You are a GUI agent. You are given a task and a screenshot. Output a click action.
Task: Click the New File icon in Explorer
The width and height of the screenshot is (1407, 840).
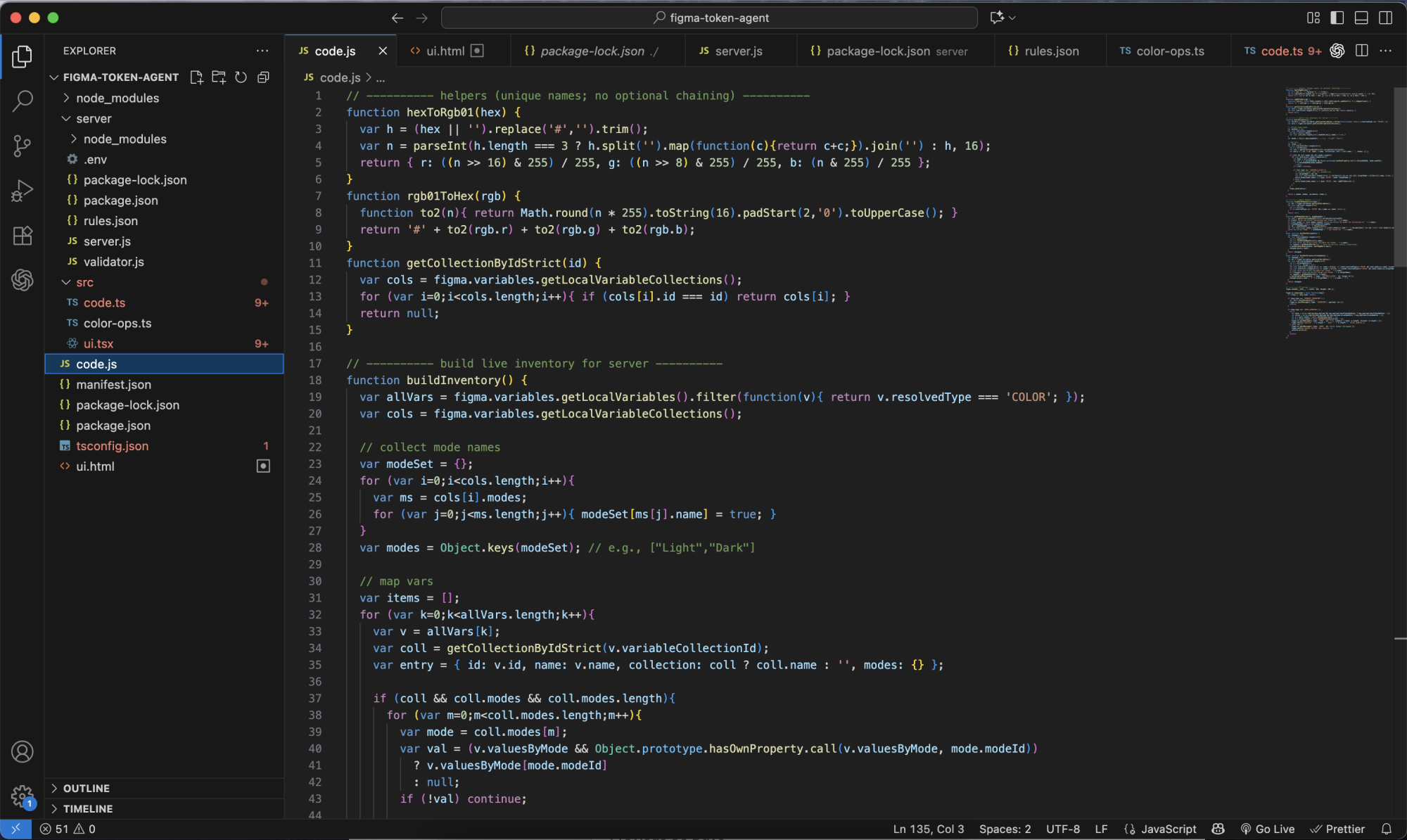196,77
